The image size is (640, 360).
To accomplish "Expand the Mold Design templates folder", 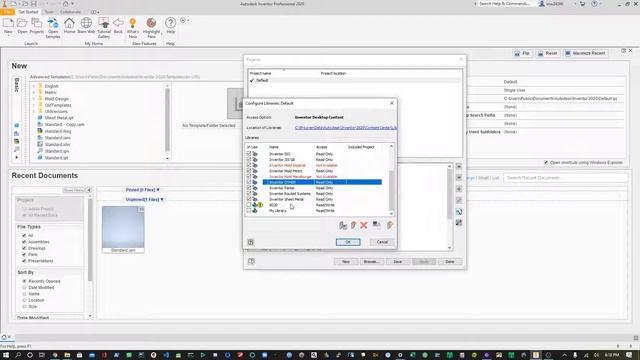I will 34,99.
